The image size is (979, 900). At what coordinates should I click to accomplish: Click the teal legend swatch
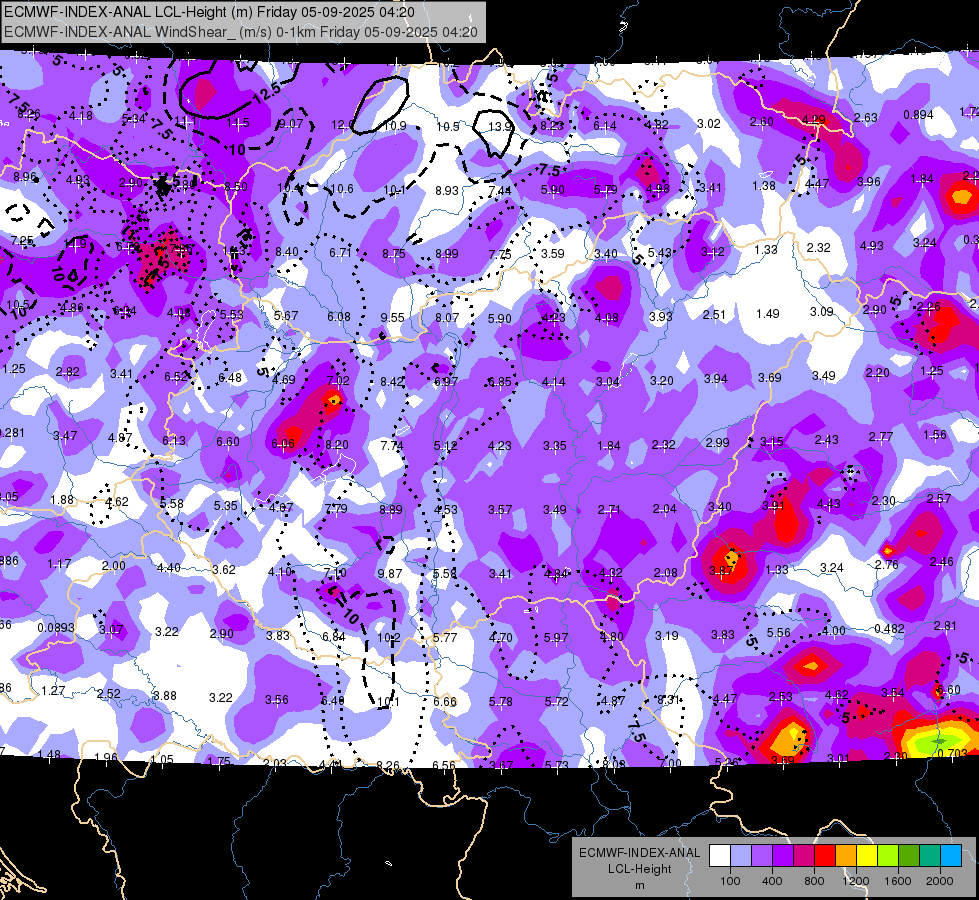(x=930, y=856)
